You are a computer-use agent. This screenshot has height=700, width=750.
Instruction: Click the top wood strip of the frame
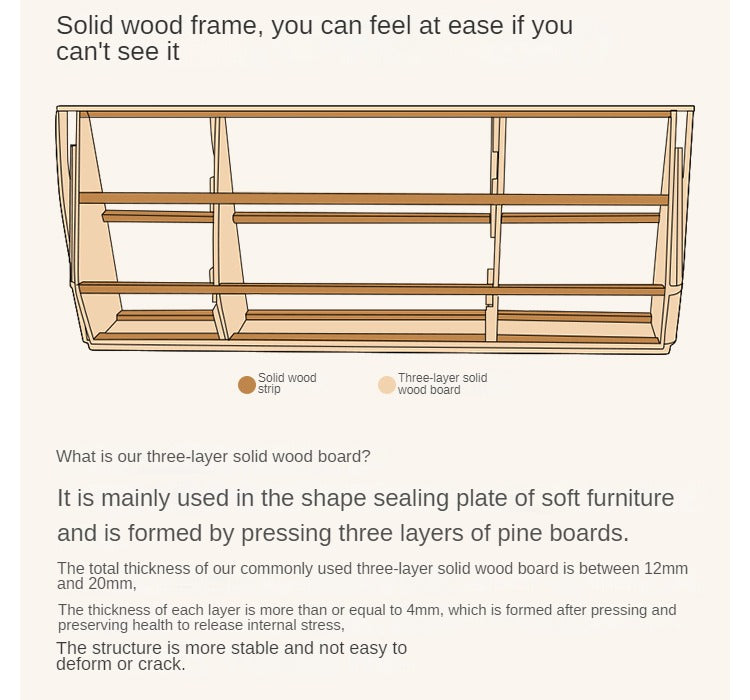pyautogui.click(x=375, y=113)
